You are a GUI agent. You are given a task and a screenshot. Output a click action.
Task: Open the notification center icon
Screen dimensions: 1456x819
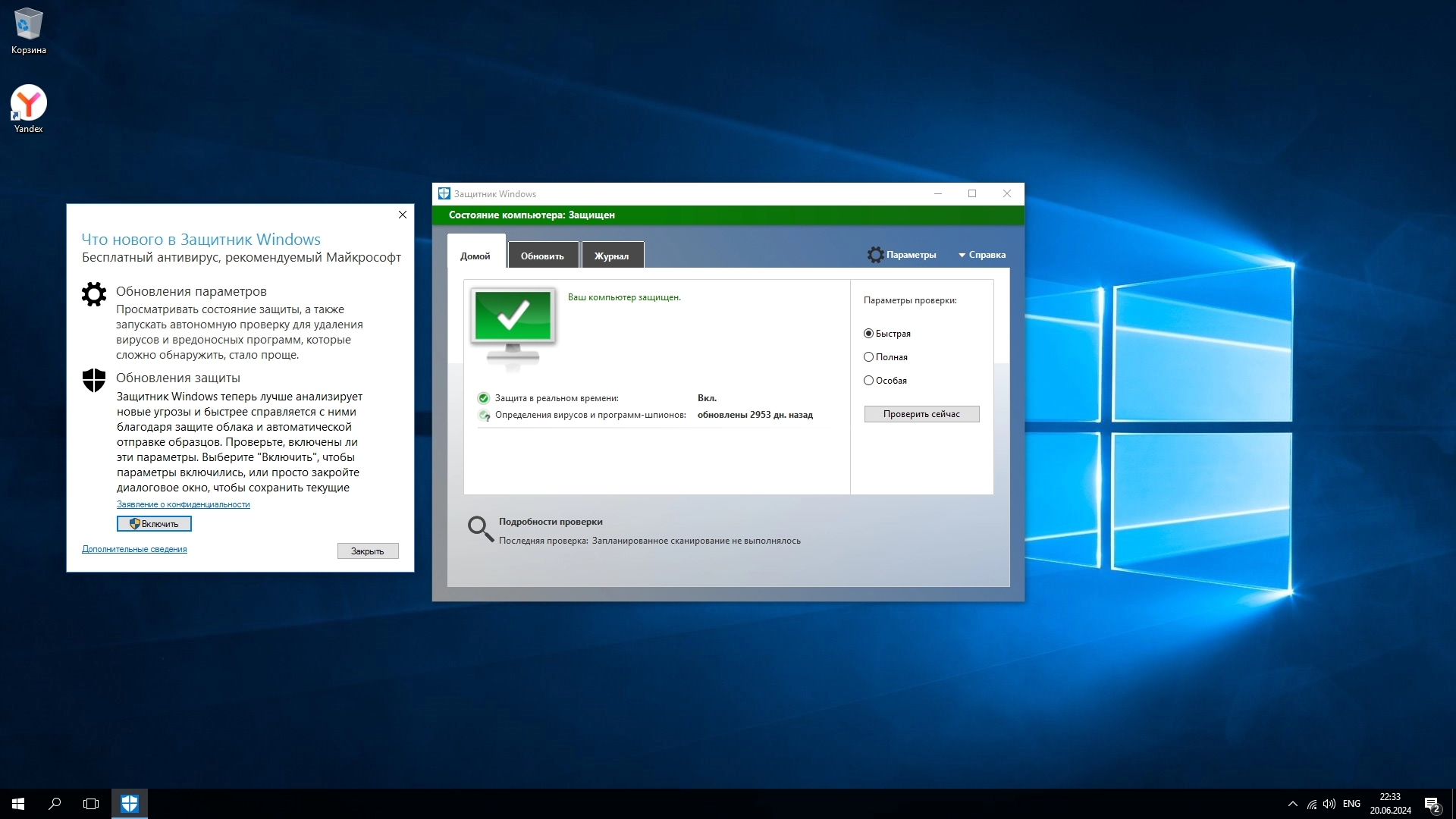click(x=1431, y=804)
